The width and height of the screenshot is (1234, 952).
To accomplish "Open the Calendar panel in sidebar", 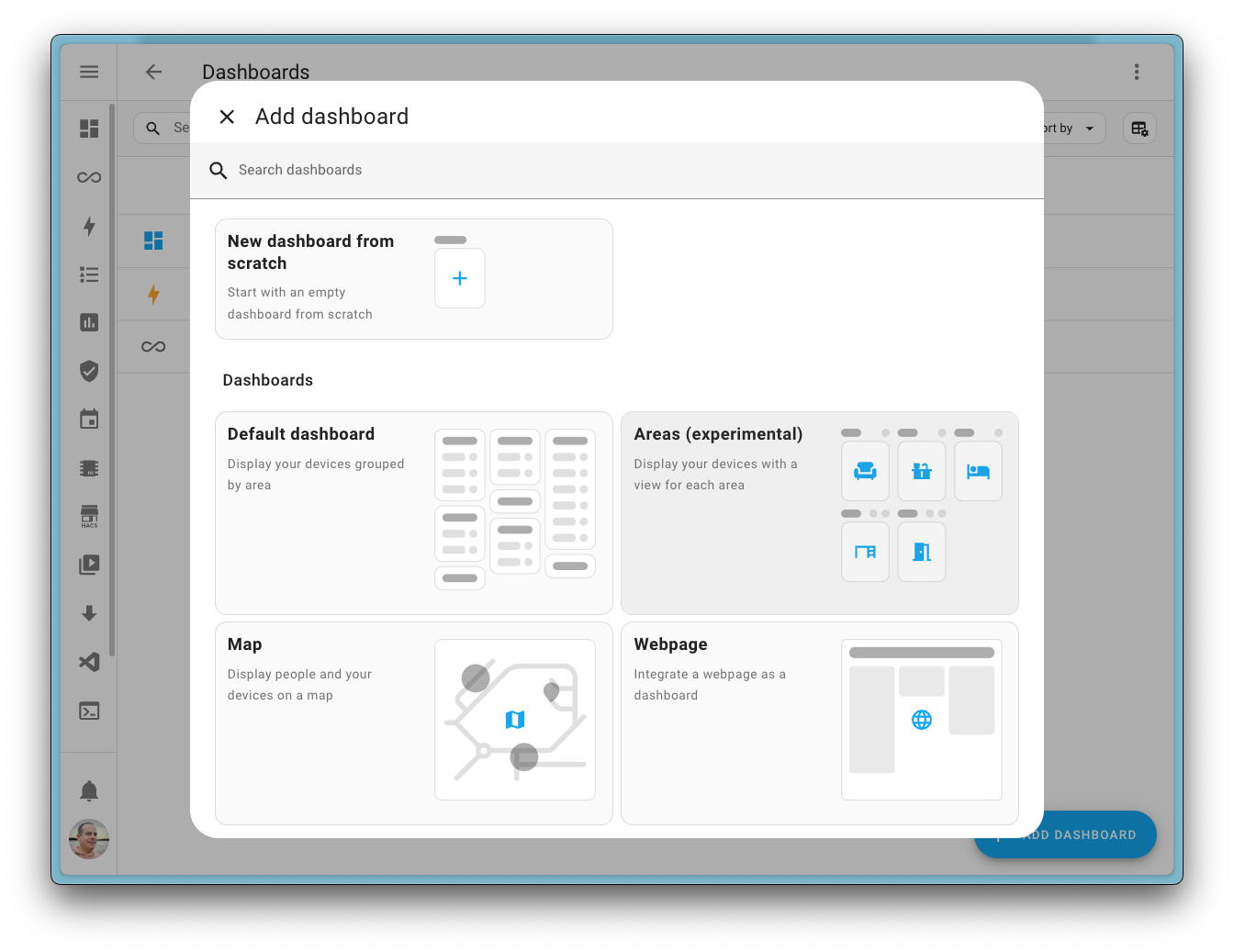I will click(88, 419).
